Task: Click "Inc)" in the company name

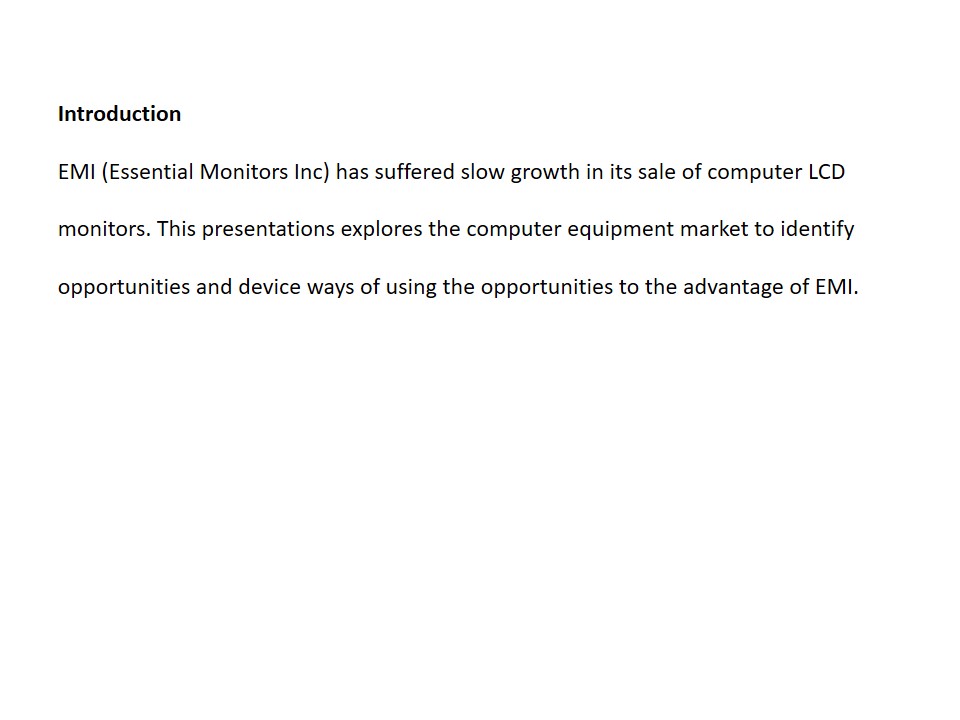Action: pyautogui.click(x=311, y=172)
